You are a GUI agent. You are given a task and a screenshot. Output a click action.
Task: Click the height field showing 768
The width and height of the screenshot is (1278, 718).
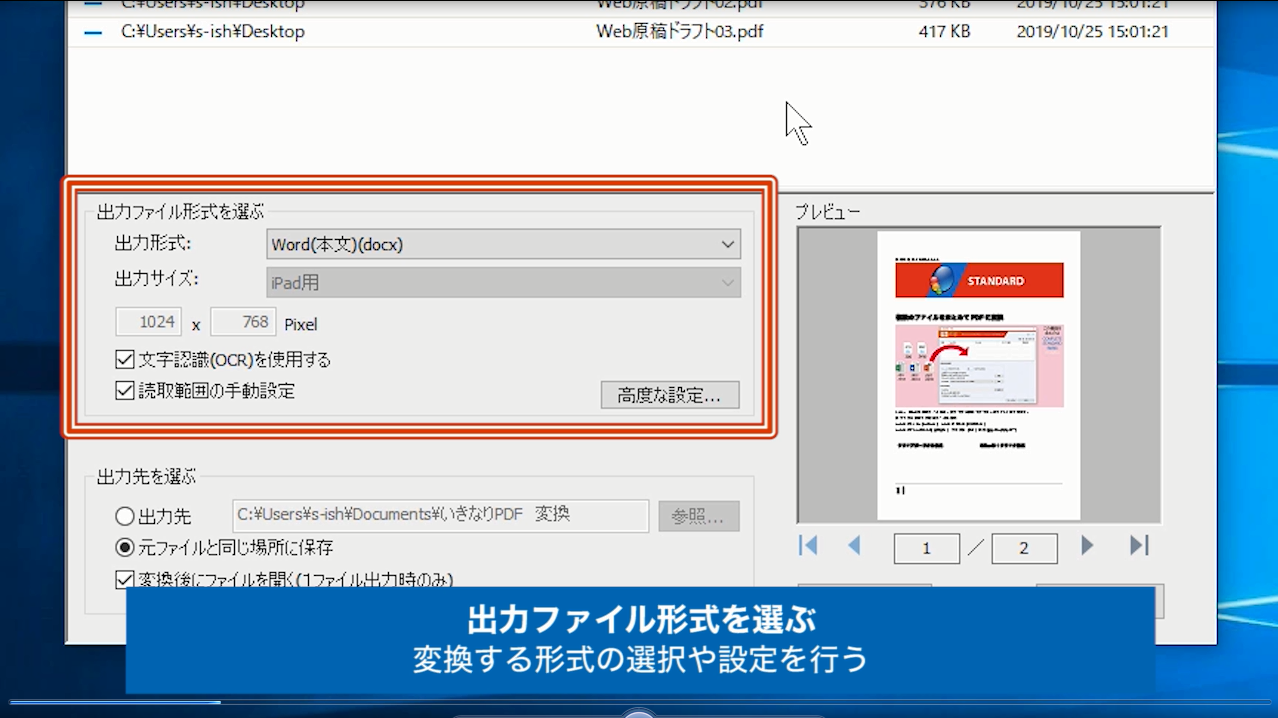pyautogui.click(x=242, y=322)
